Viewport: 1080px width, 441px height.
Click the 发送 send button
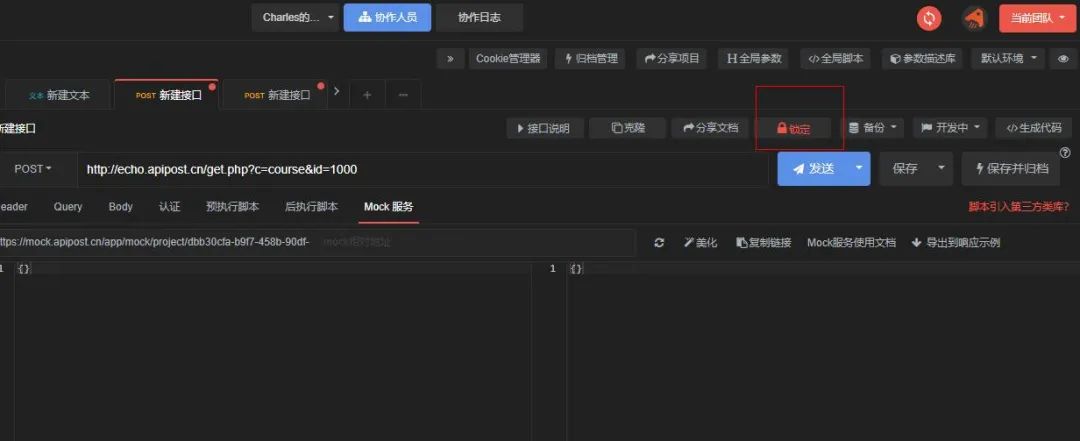(x=813, y=169)
